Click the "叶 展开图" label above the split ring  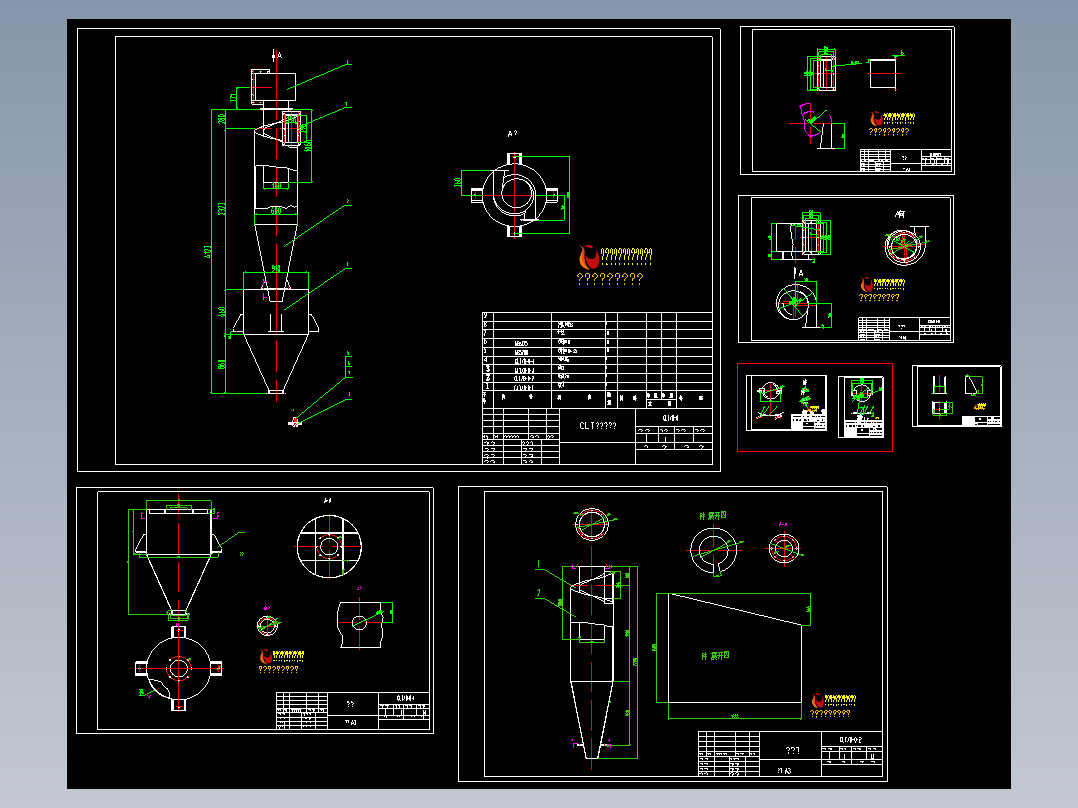[713, 516]
